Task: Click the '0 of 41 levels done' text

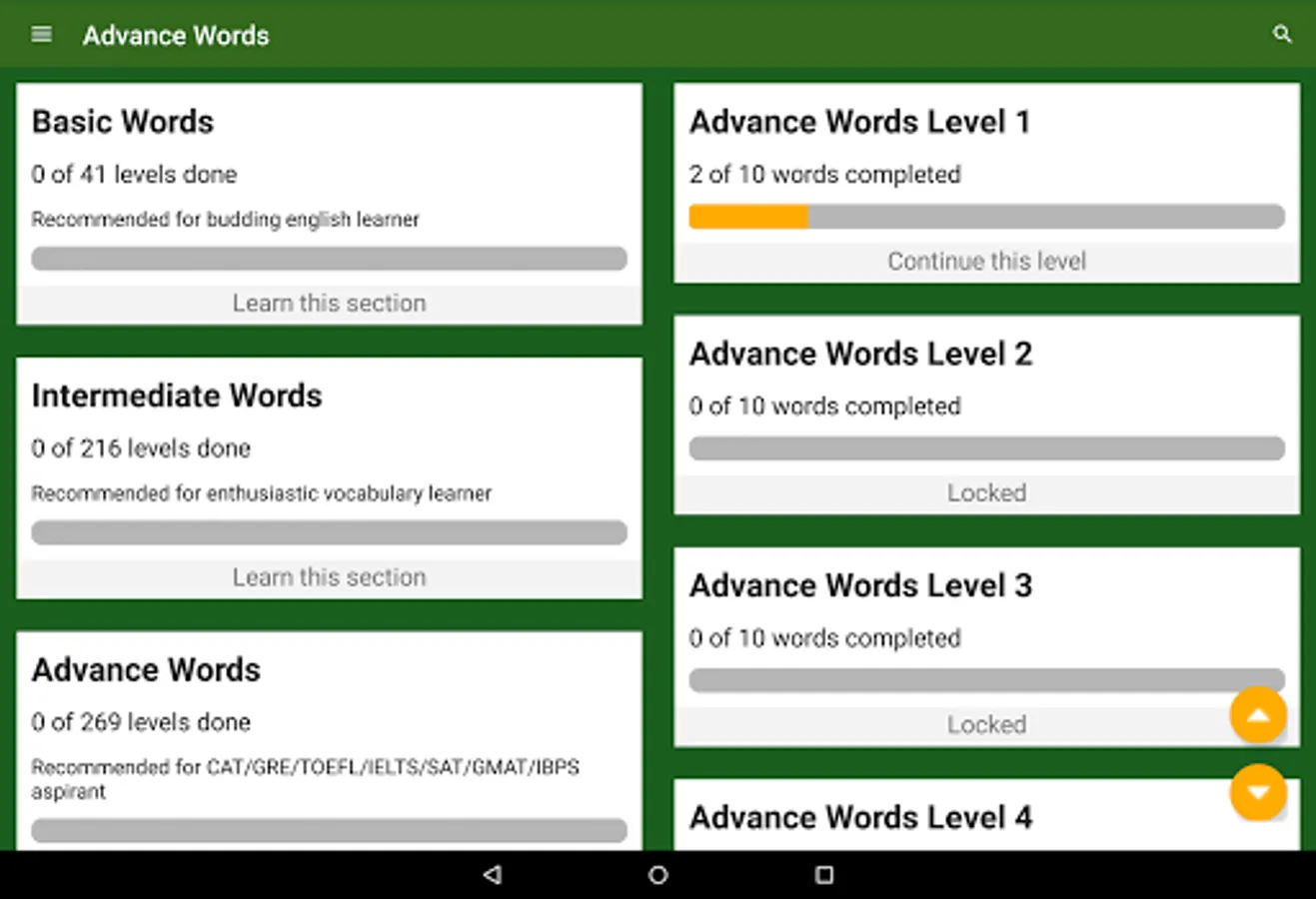Action: point(134,175)
